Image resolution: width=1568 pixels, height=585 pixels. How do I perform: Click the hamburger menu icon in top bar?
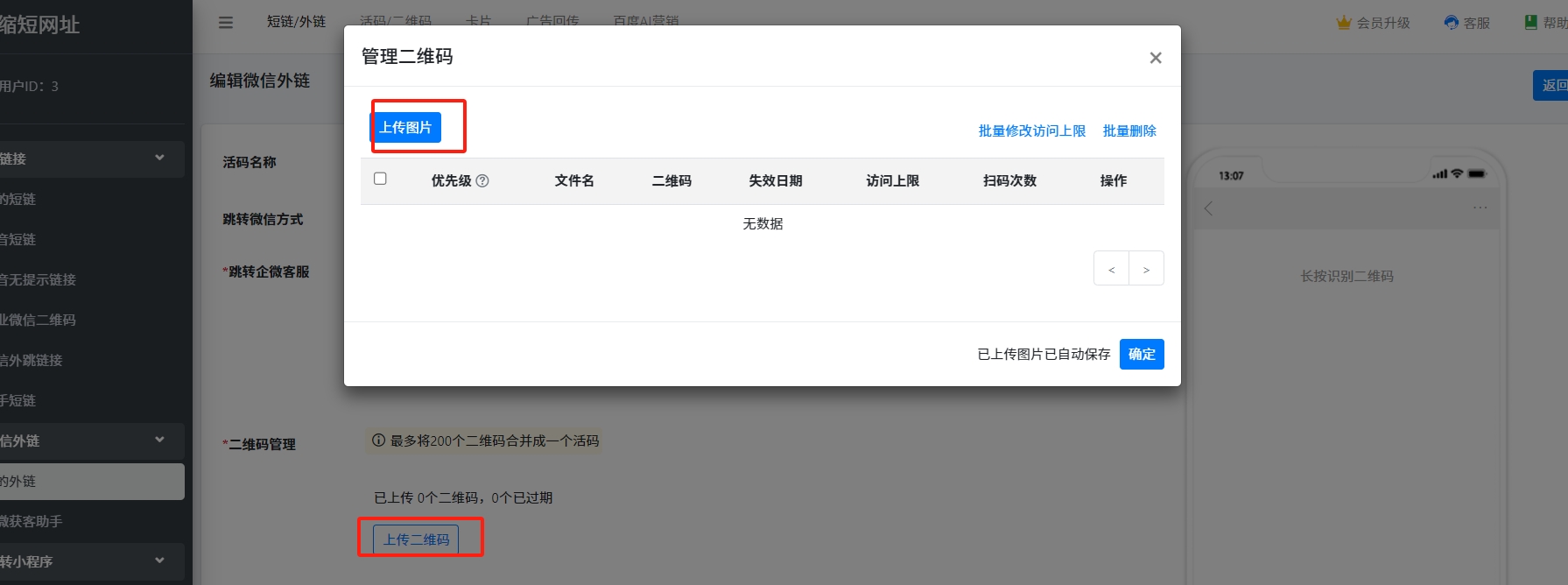pos(226,23)
